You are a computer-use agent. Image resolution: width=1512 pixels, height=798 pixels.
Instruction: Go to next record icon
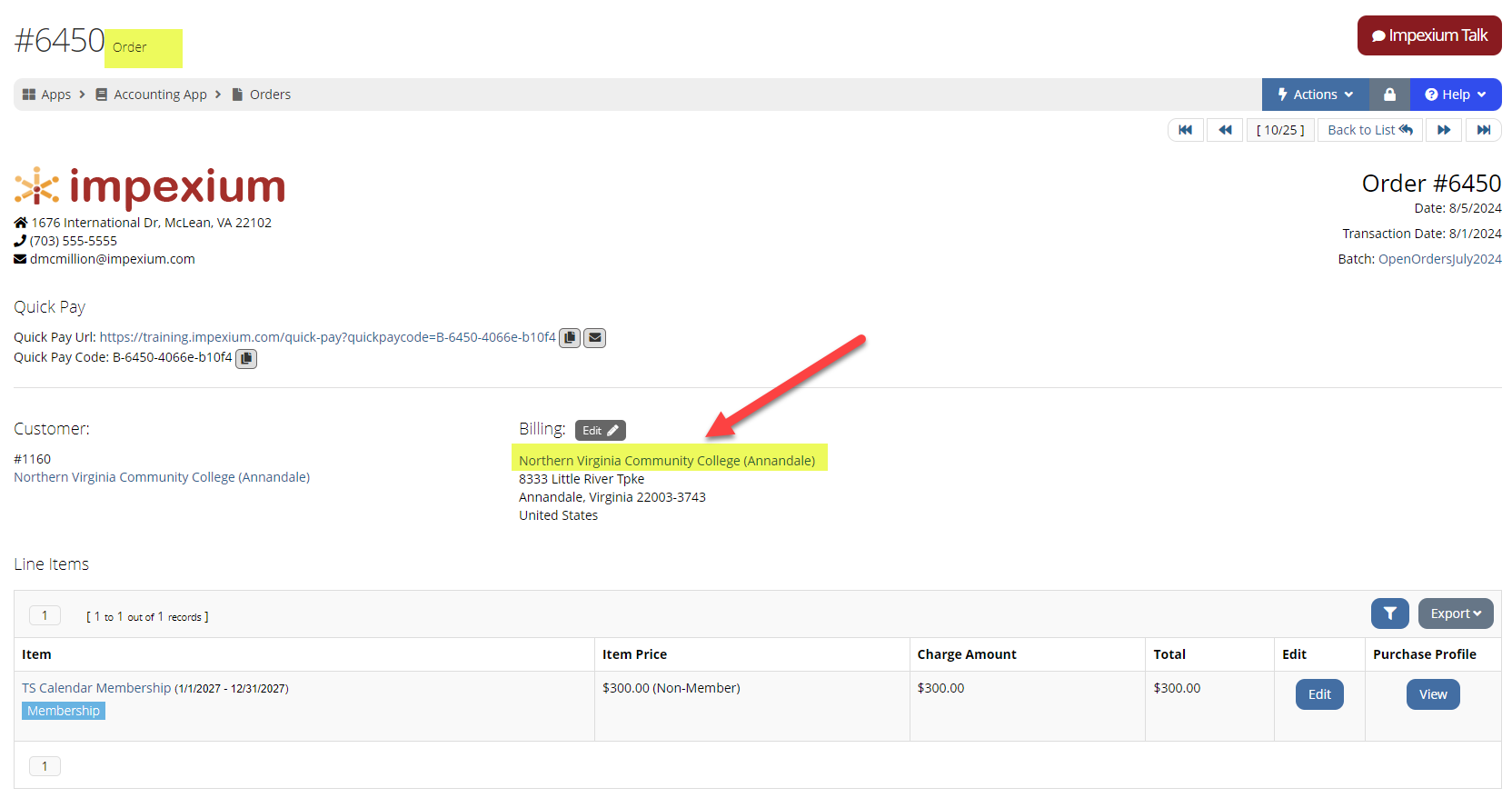[x=1444, y=130]
